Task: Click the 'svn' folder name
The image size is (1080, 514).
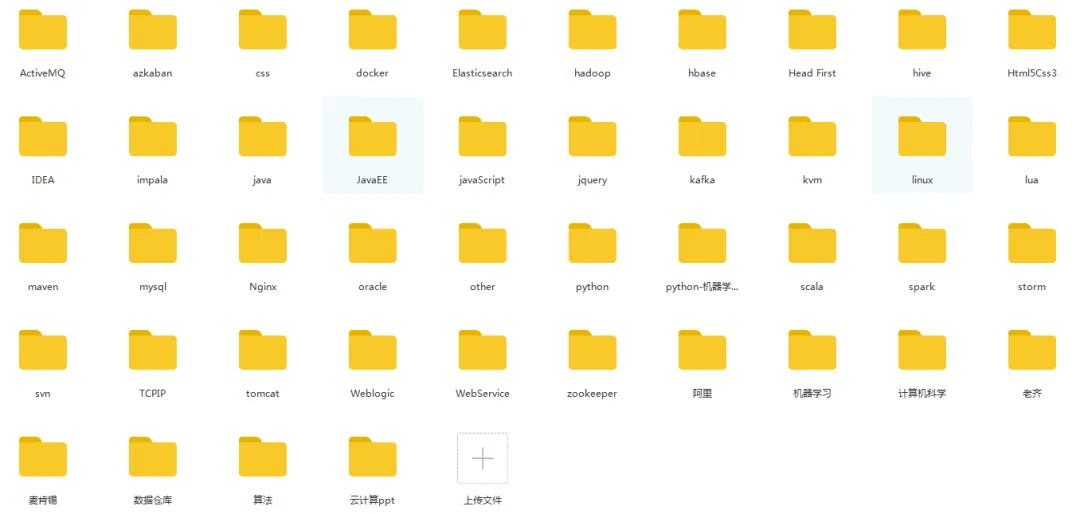Action: tap(43, 394)
